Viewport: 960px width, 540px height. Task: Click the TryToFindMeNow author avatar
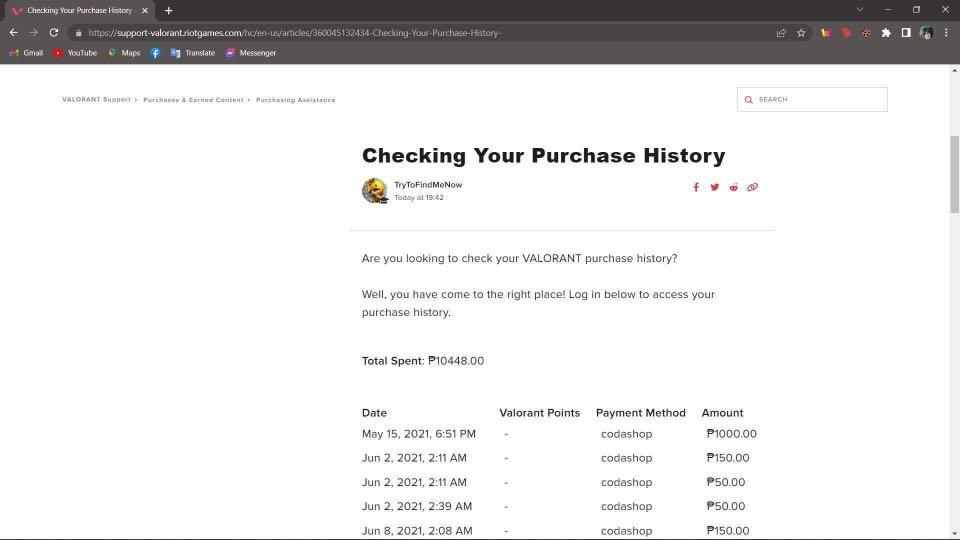click(374, 191)
